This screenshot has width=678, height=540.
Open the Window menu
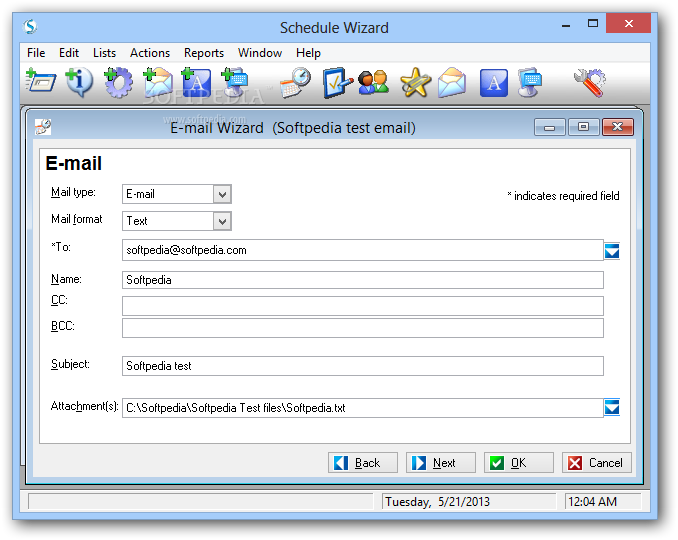click(260, 53)
